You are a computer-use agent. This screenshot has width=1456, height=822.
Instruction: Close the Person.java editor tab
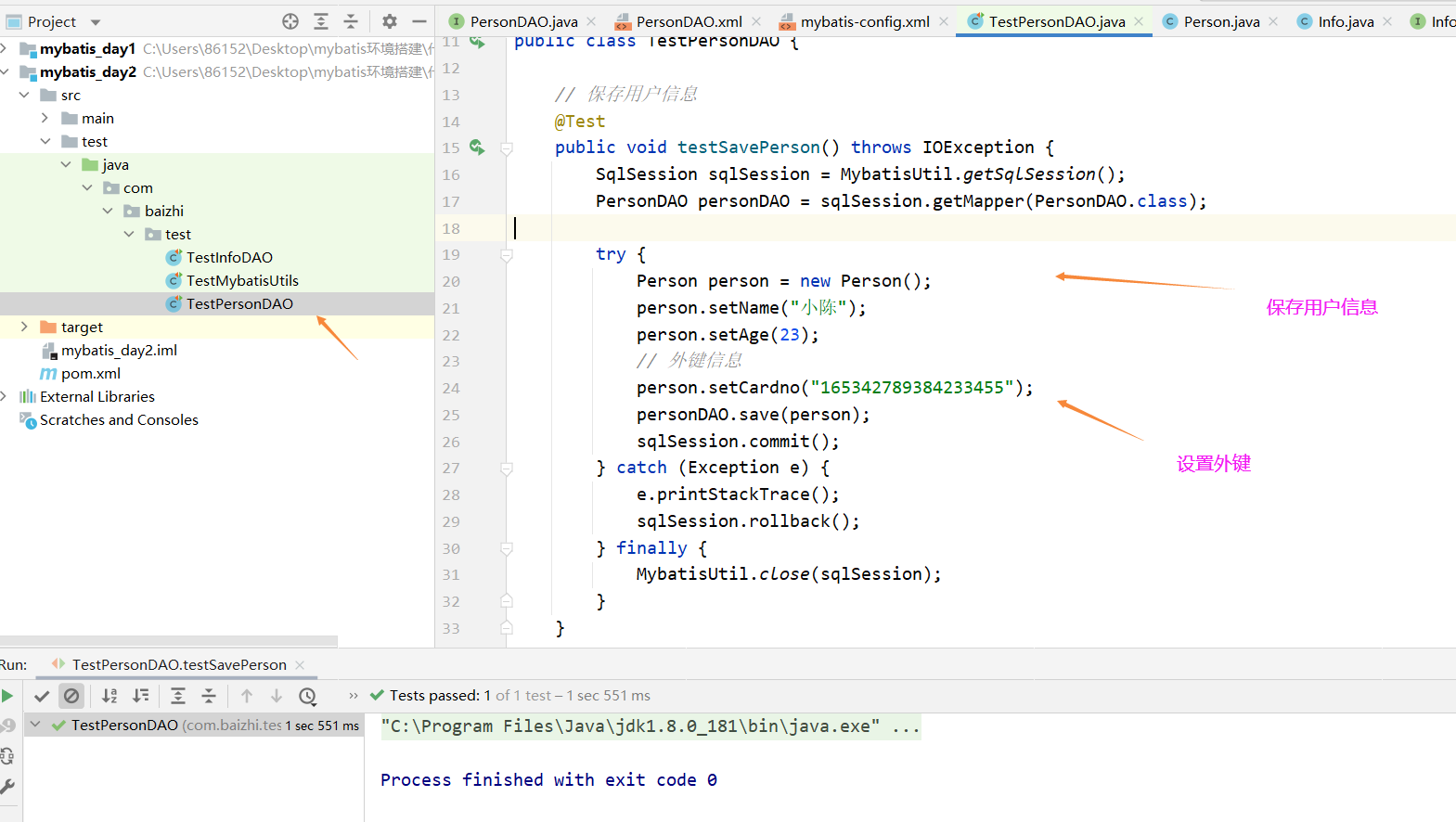pos(1273,21)
